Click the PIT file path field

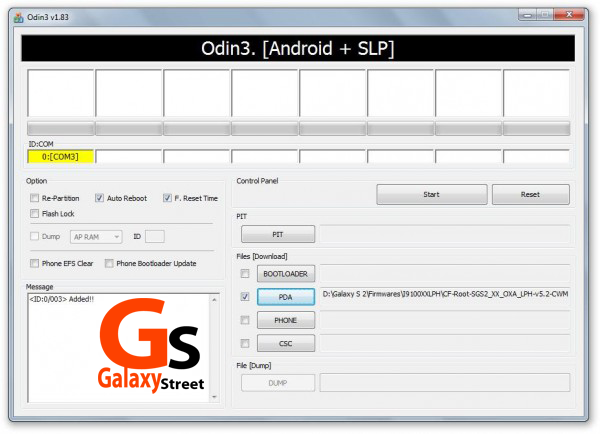[x=445, y=234]
